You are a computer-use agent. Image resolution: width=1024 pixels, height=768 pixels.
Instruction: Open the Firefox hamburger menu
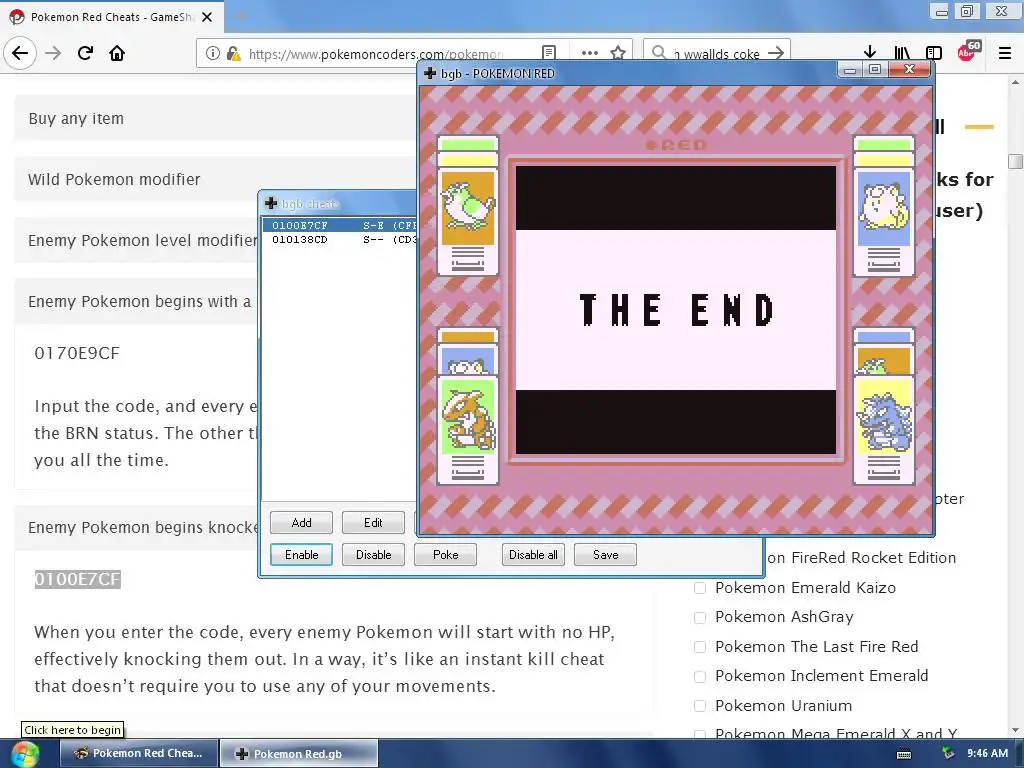(1004, 53)
